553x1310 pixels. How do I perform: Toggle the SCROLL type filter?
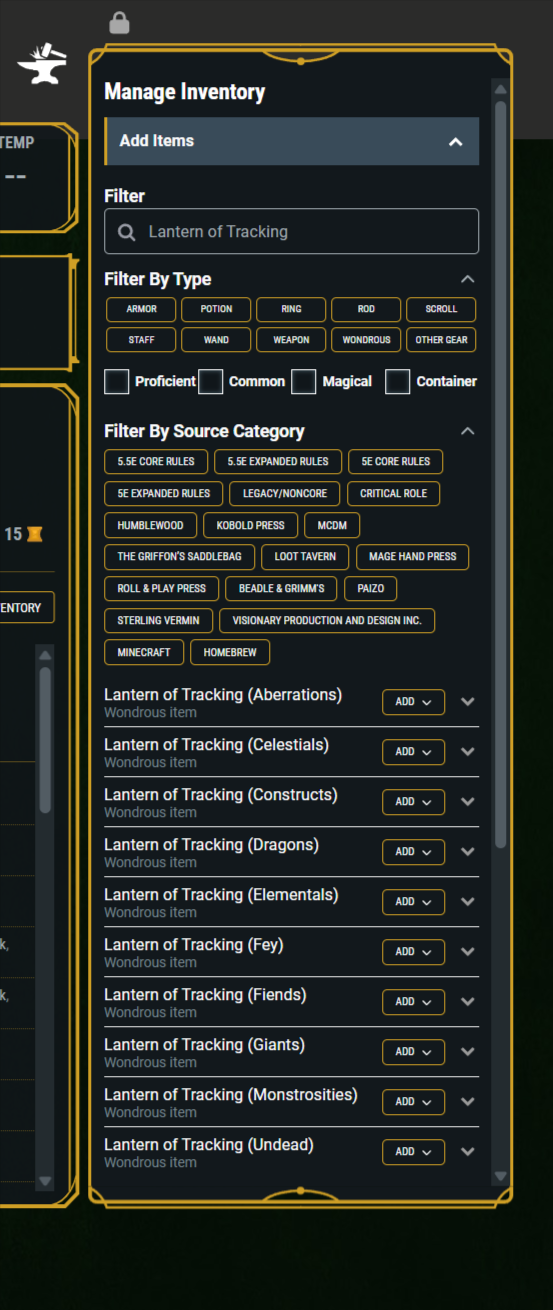pyautogui.click(x=441, y=310)
